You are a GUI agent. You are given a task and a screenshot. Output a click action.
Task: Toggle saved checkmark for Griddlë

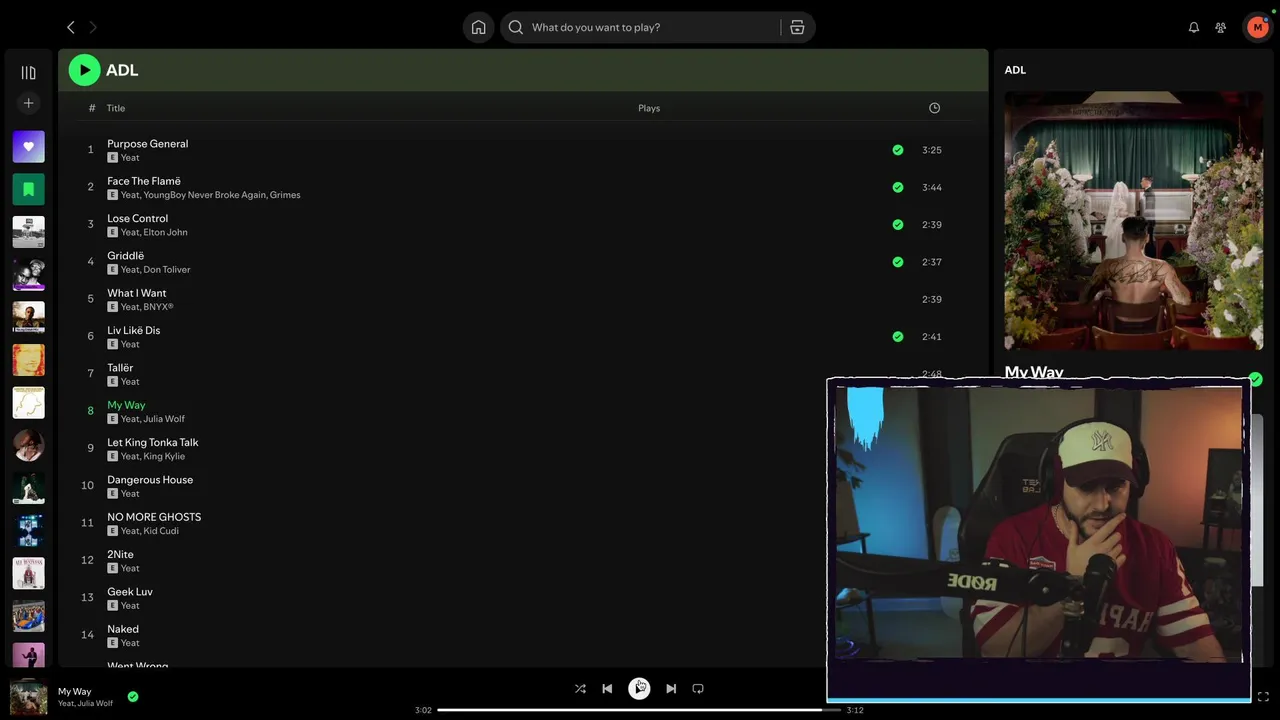(x=898, y=262)
